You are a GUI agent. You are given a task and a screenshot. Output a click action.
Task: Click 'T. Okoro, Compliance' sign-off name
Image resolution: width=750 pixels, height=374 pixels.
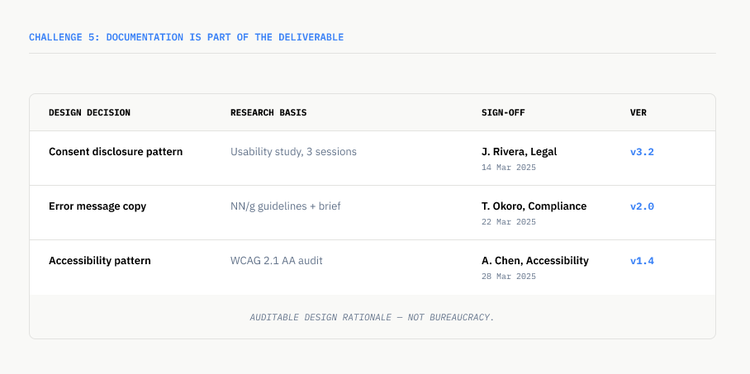pyautogui.click(x=534, y=206)
